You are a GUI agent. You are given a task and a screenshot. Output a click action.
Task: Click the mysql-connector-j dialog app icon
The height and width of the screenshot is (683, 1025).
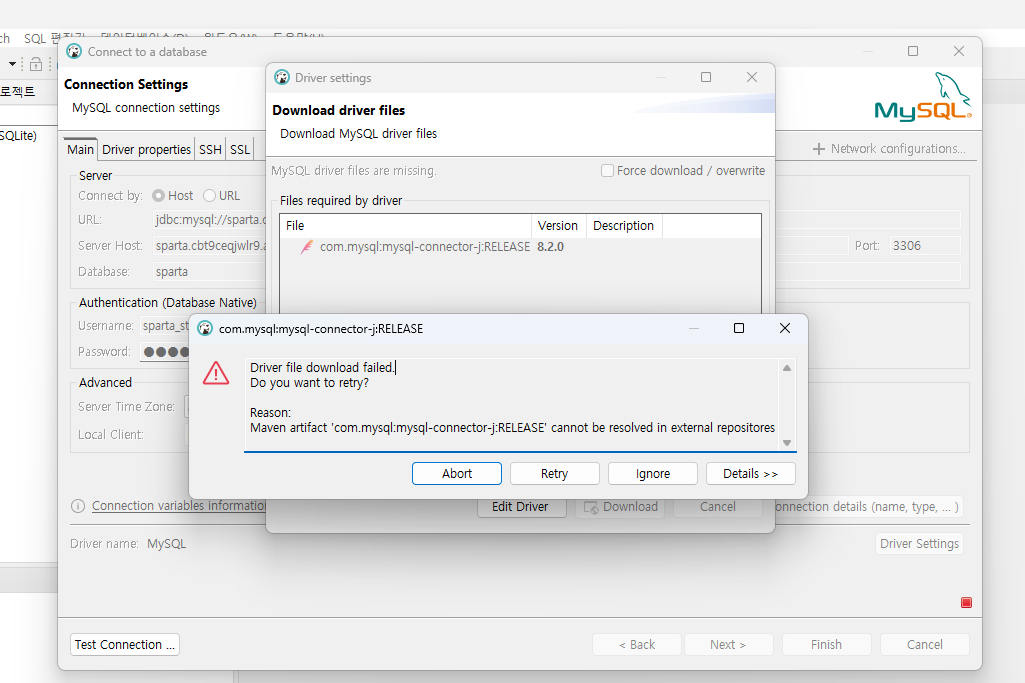(x=205, y=328)
